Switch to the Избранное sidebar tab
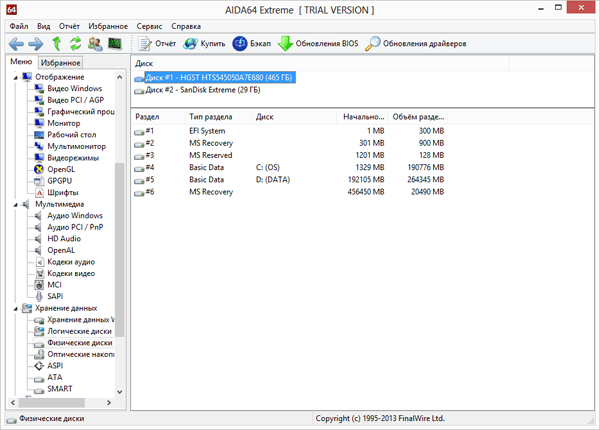Screen dimensions: 600x430 pos(60,63)
